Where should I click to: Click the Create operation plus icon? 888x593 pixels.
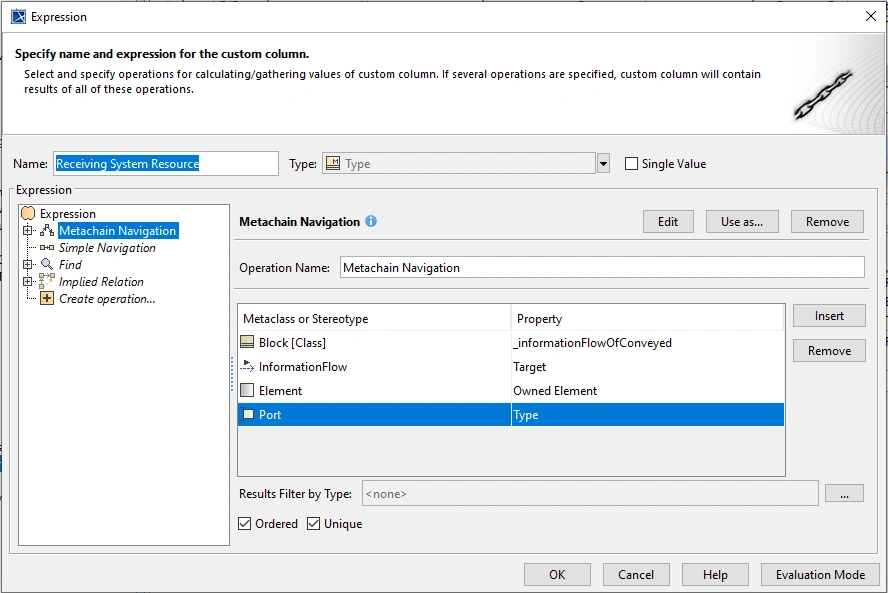point(47,299)
